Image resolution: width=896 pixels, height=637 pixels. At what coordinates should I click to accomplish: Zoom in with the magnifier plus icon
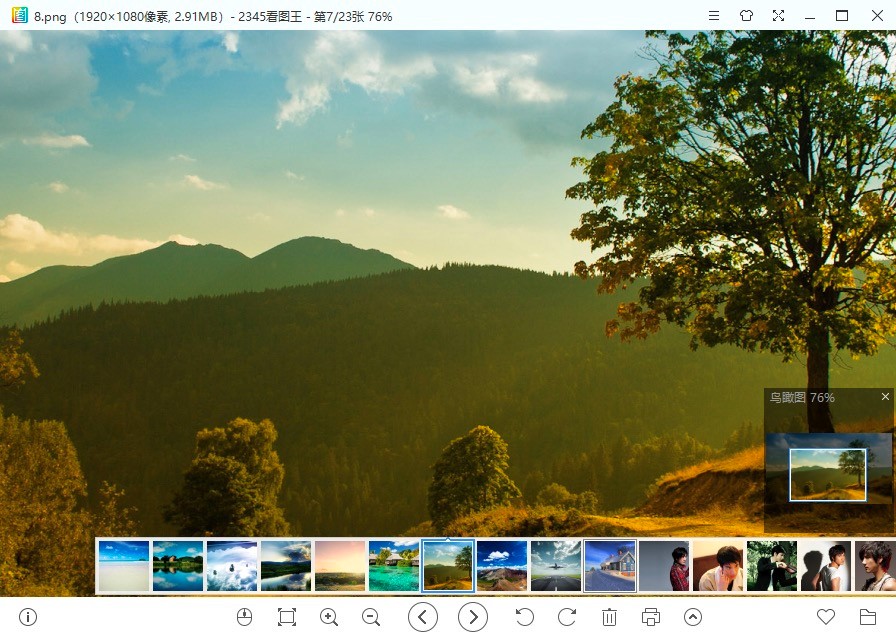(x=329, y=617)
